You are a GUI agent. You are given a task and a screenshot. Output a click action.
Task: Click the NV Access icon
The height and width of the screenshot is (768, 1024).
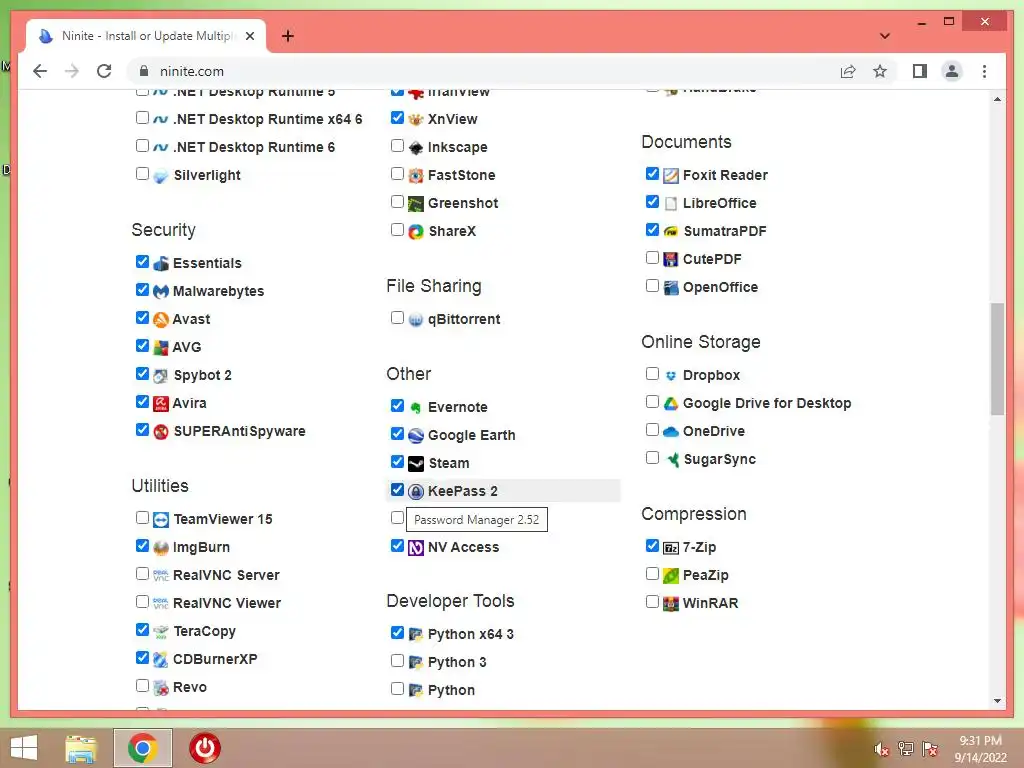tap(416, 548)
